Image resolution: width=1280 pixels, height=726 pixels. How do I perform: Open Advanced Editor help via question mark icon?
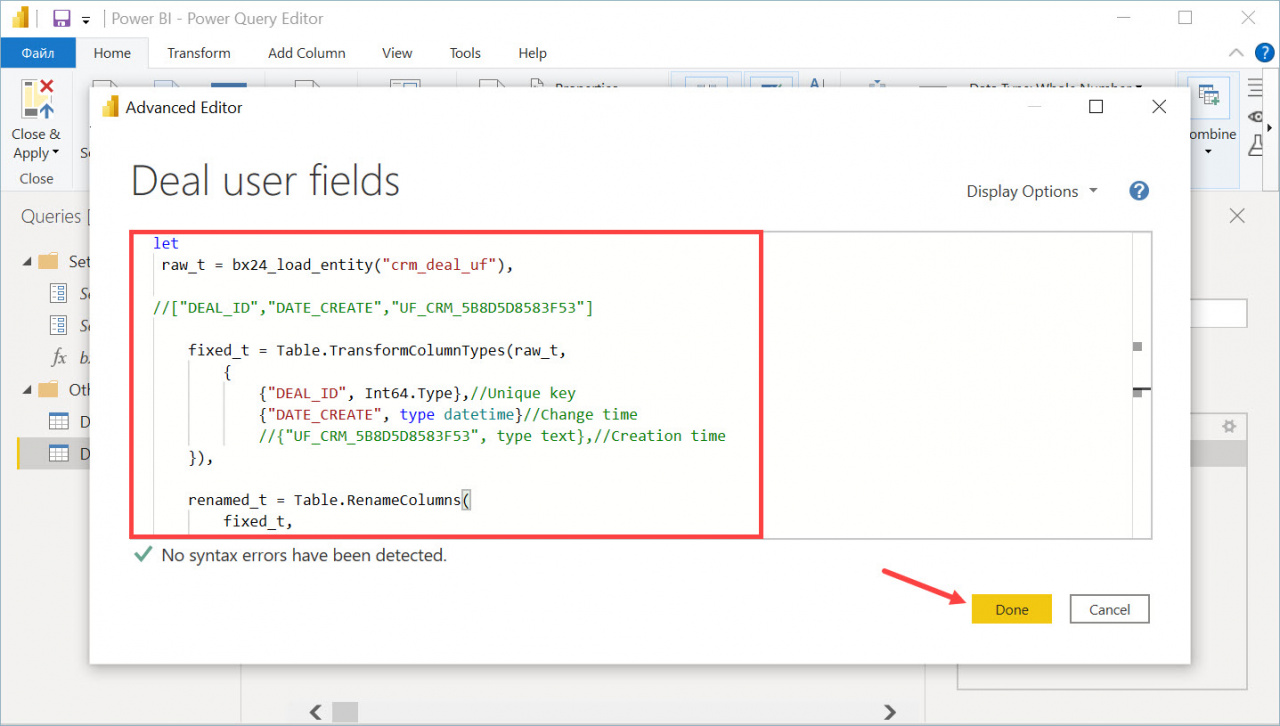[x=1138, y=190]
